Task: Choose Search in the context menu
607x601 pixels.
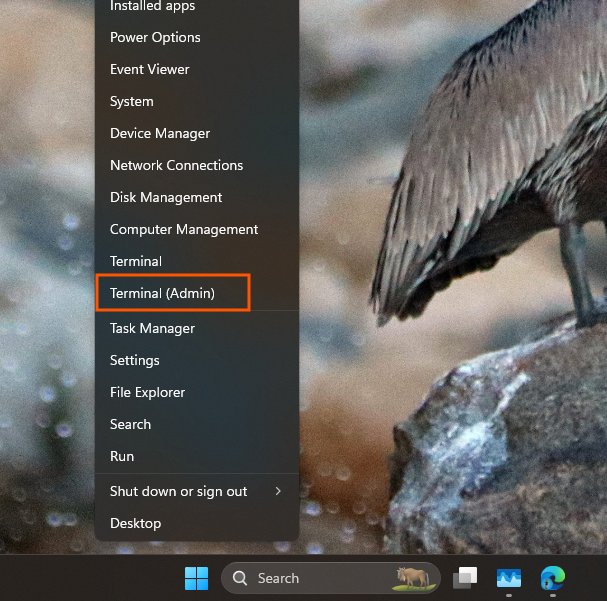Action: tap(197, 425)
